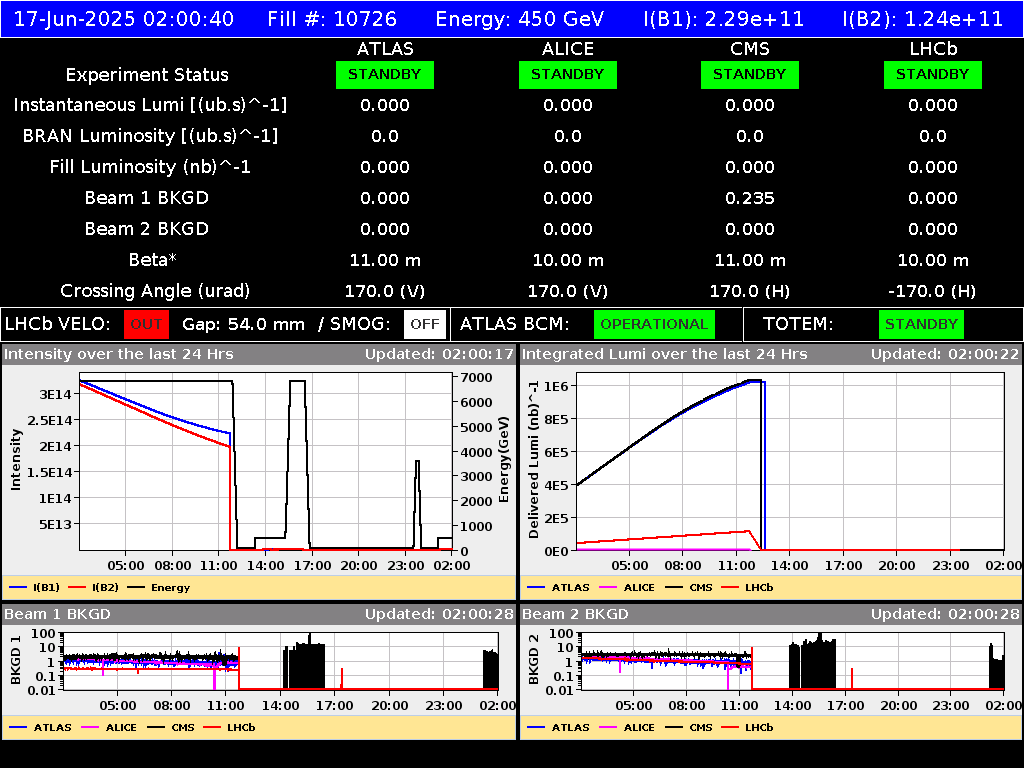Click ALICE legend entry in Beam 1 BKGD chart
1024x768 pixels.
108,727
